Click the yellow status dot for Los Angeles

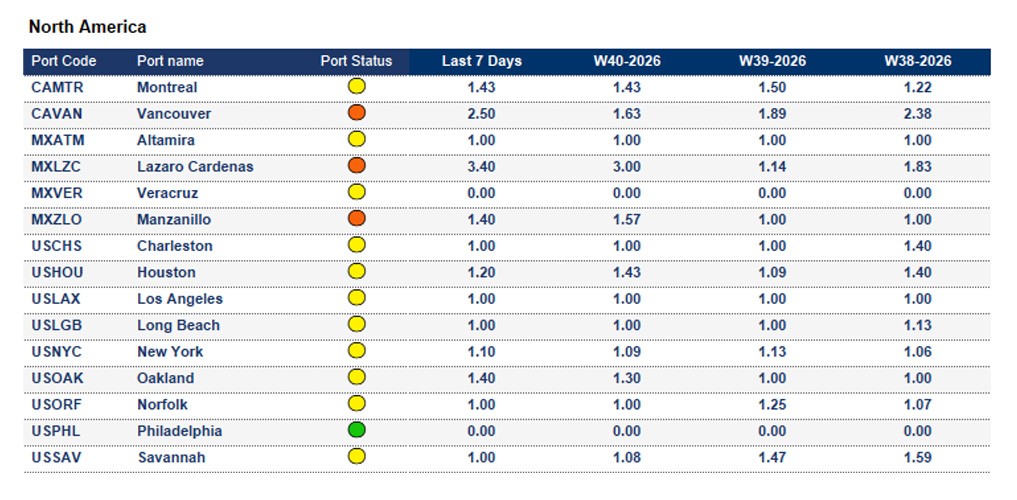(x=357, y=298)
